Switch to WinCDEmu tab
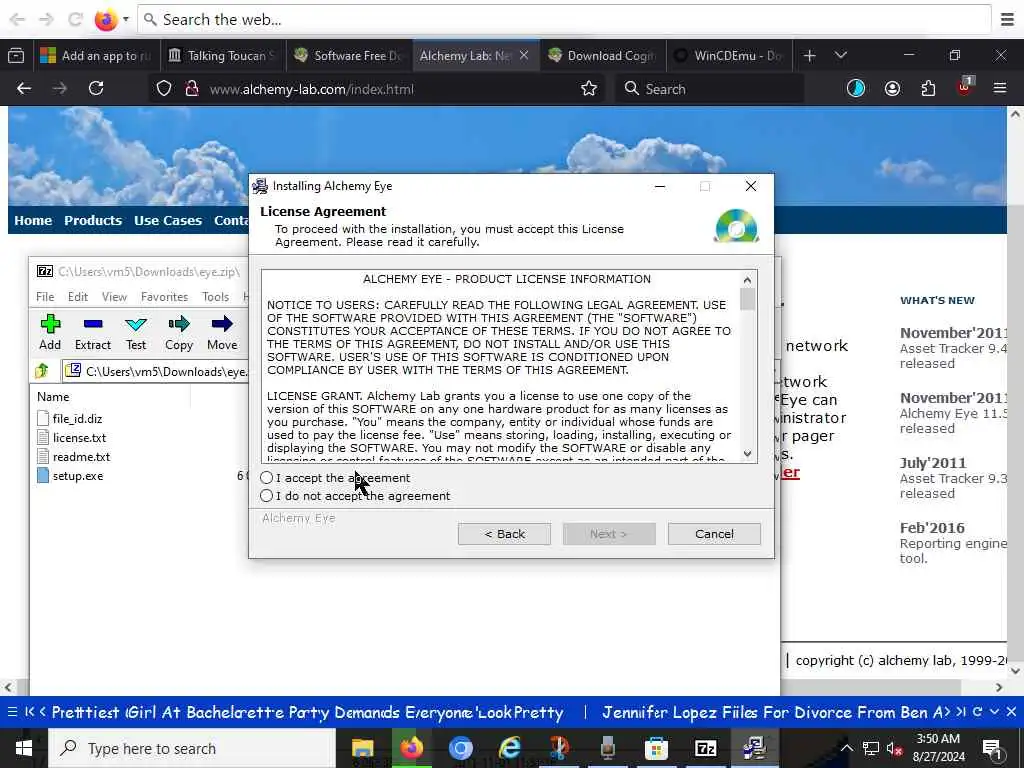 (x=729, y=56)
